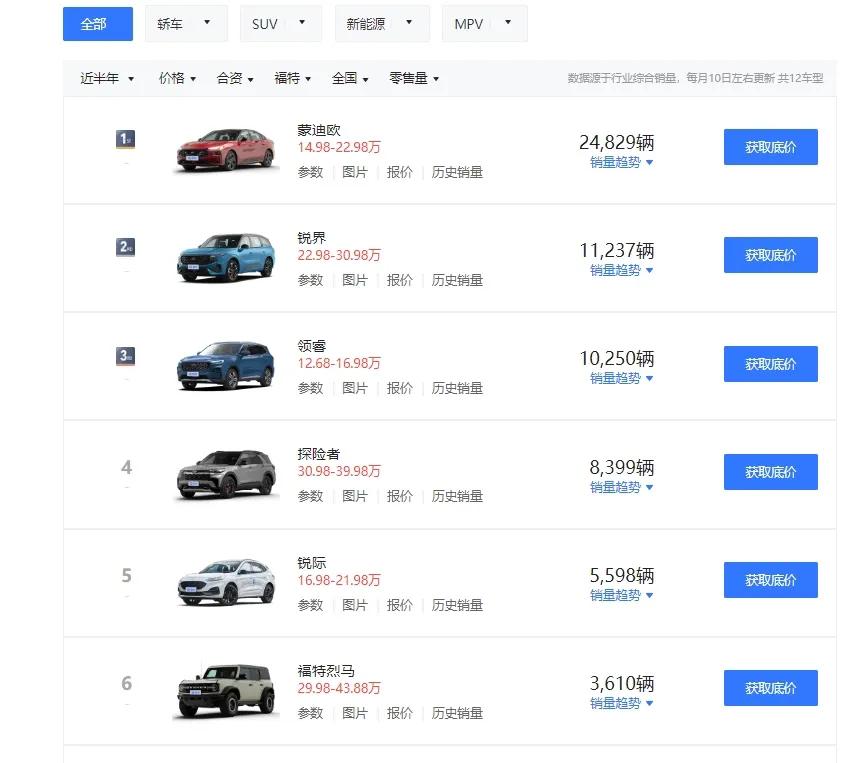Image resolution: width=845 pixels, height=763 pixels.
Task: Click the price 29.98-43.88万
Action: tap(339, 688)
